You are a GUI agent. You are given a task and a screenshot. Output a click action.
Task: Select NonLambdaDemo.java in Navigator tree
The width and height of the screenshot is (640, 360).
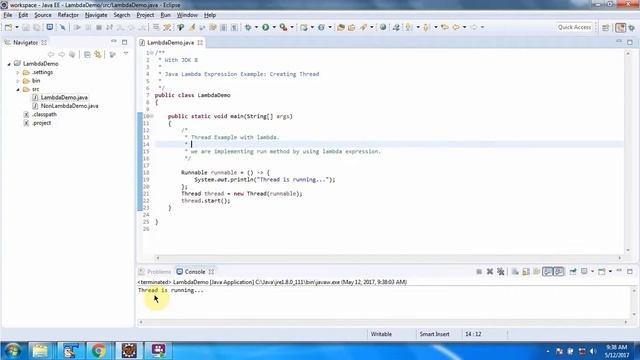(x=69, y=106)
